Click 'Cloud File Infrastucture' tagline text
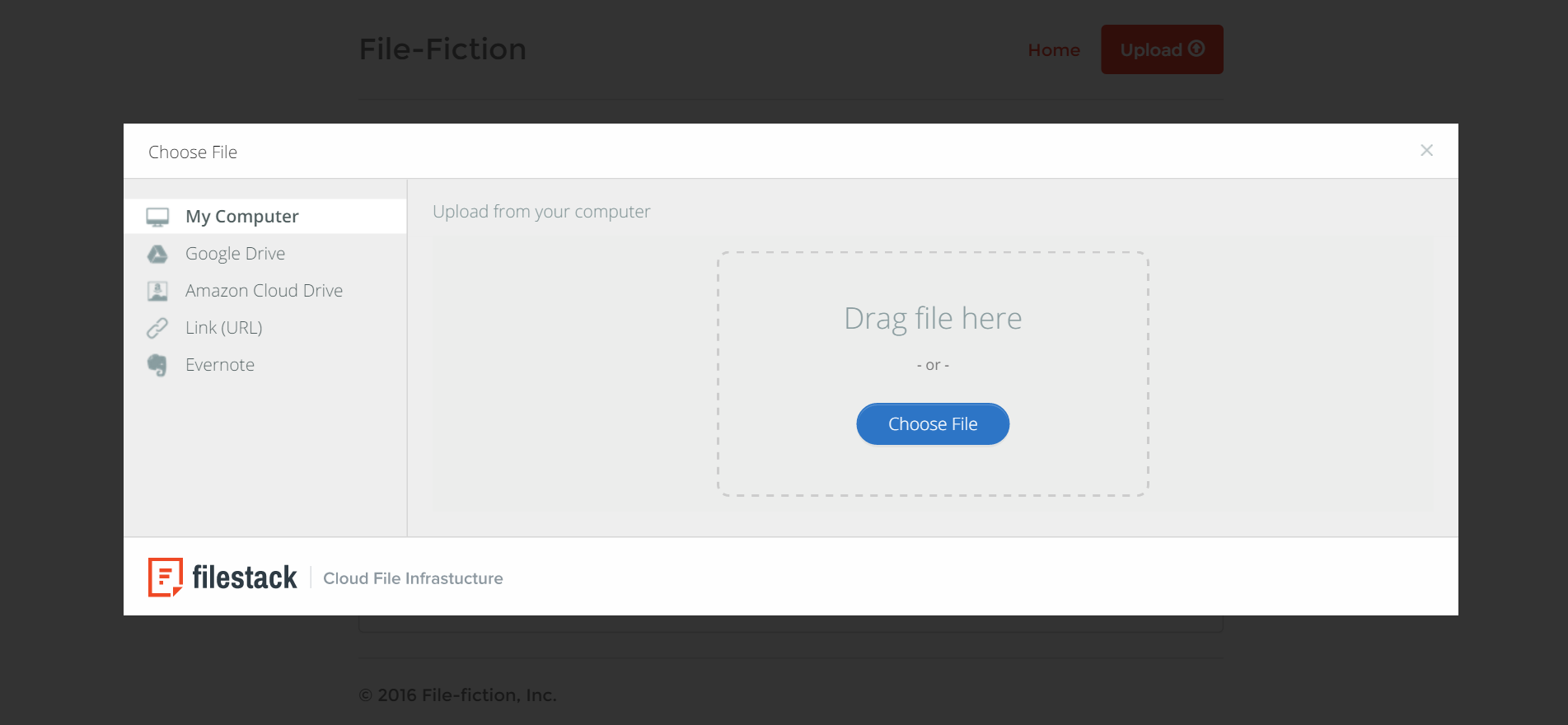Screen dimensions: 1568x725 [413, 578]
